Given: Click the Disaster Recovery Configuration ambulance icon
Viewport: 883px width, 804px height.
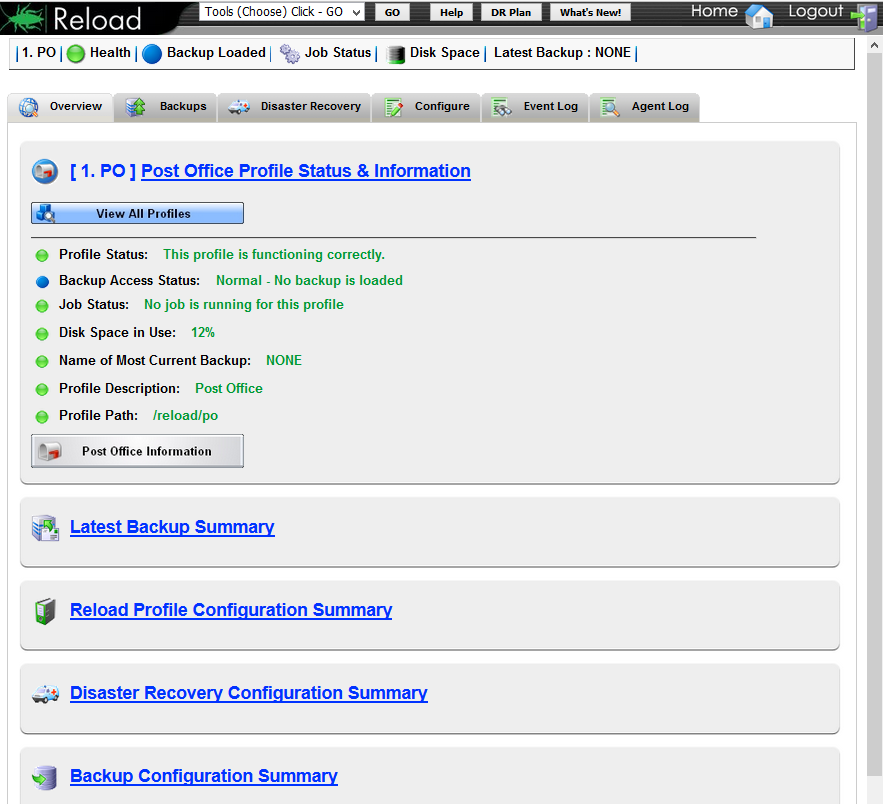Looking at the screenshot, I should 45,694.
